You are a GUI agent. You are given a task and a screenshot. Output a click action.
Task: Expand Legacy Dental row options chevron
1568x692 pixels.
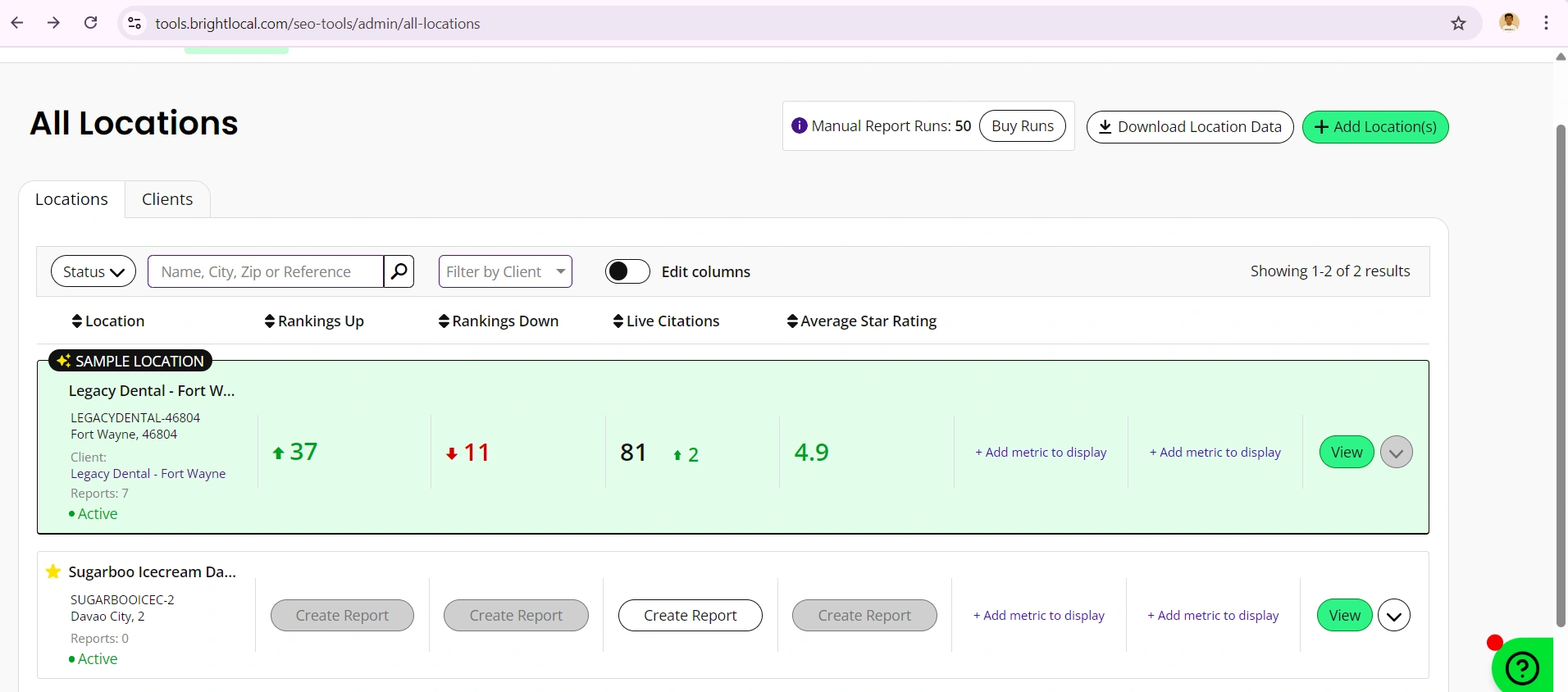click(1396, 452)
